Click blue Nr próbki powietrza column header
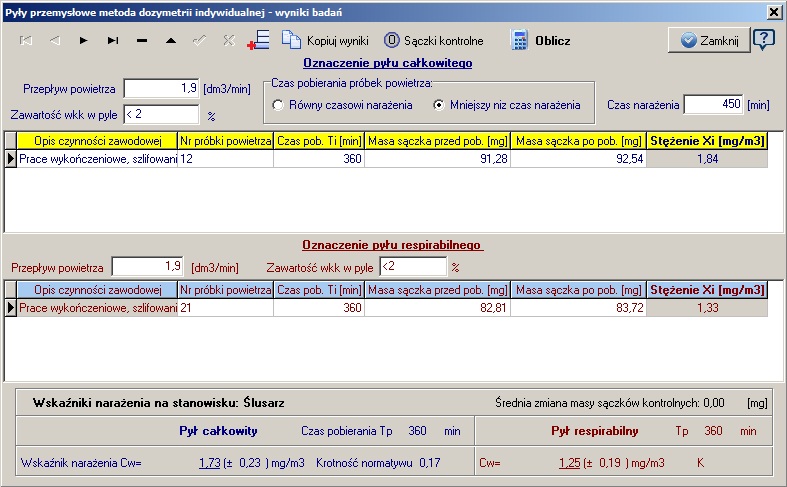Image resolution: width=787 pixels, height=487 pixels. 226,290
